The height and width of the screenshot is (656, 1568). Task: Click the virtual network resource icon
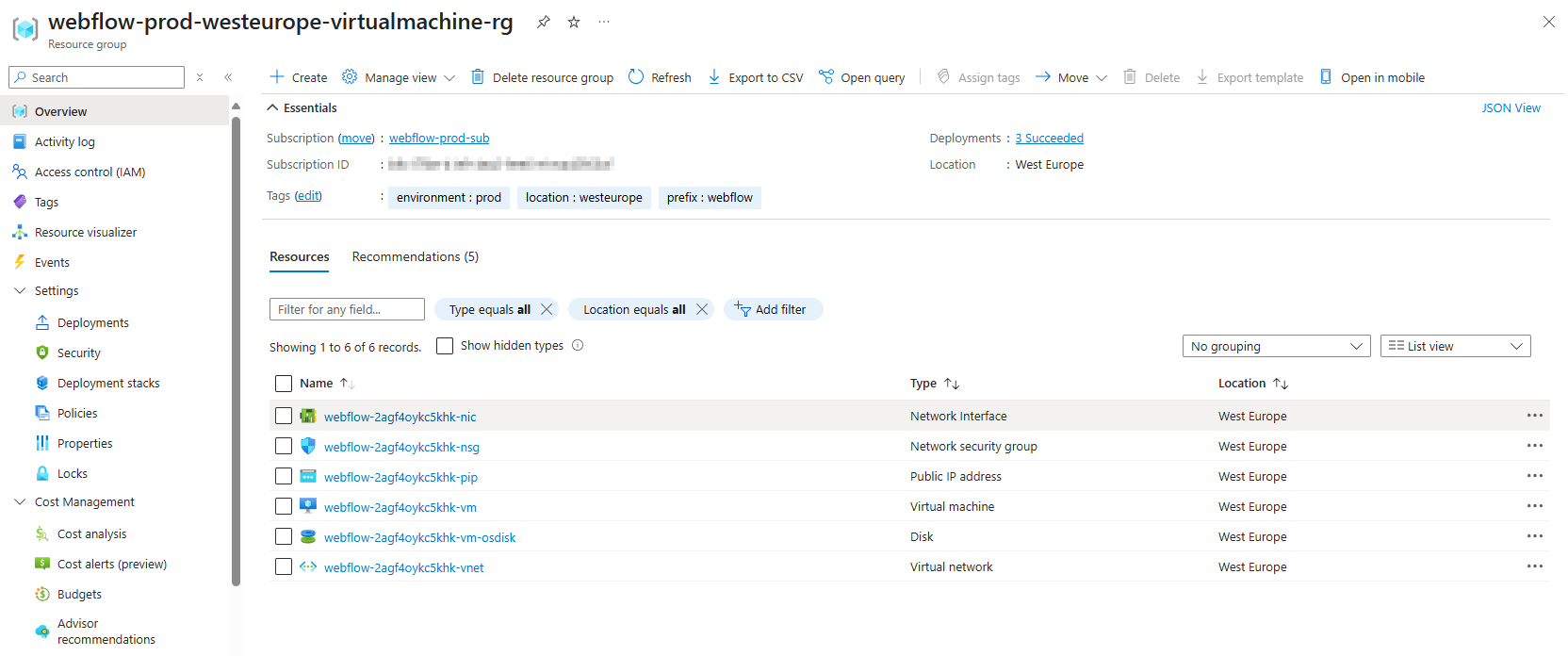pyautogui.click(x=308, y=566)
